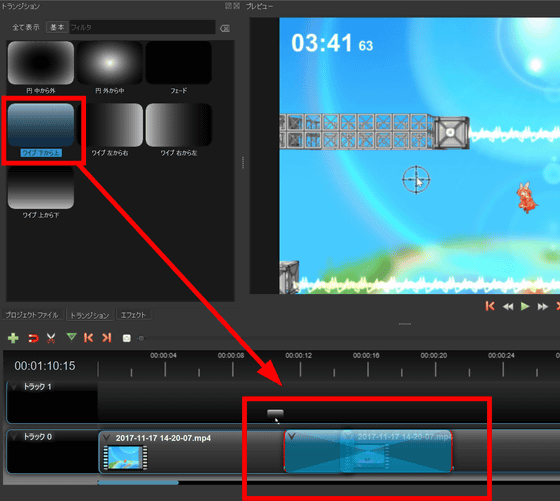The width and height of the screenshot is (560, 501).
Task: Click the preview video frame
Action: pyautogui.click(x=419, y=156)
